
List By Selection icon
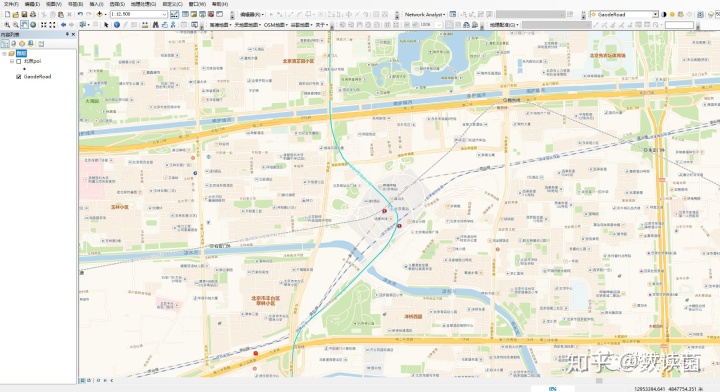coord(30,44)
